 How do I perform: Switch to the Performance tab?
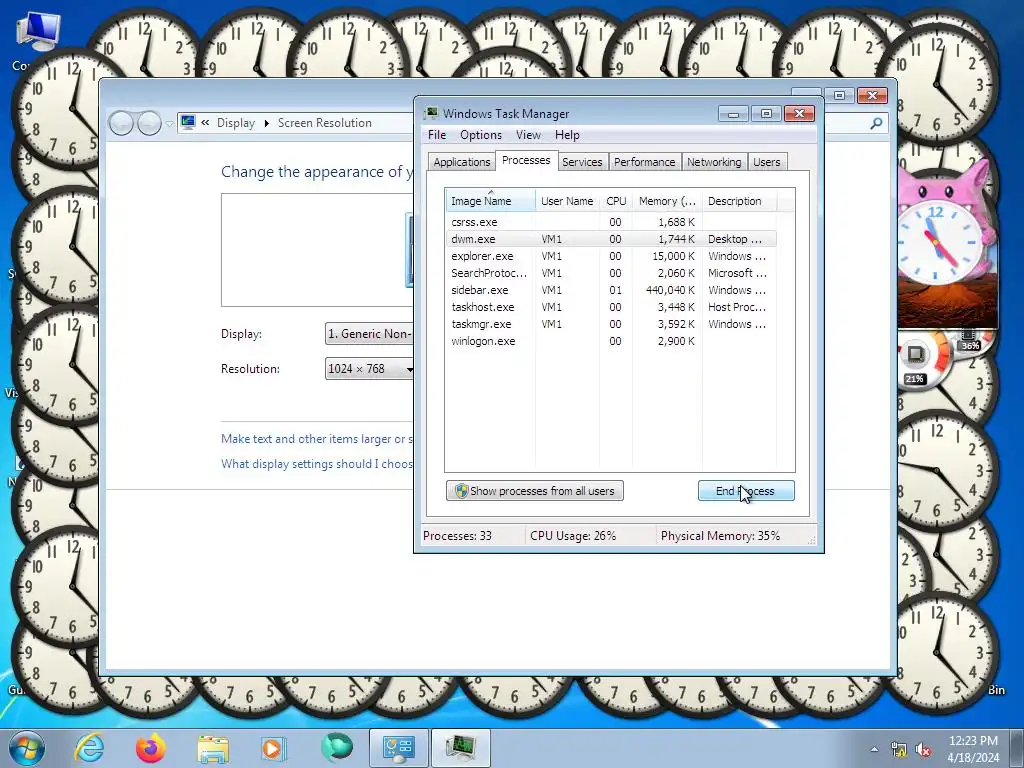645,162
